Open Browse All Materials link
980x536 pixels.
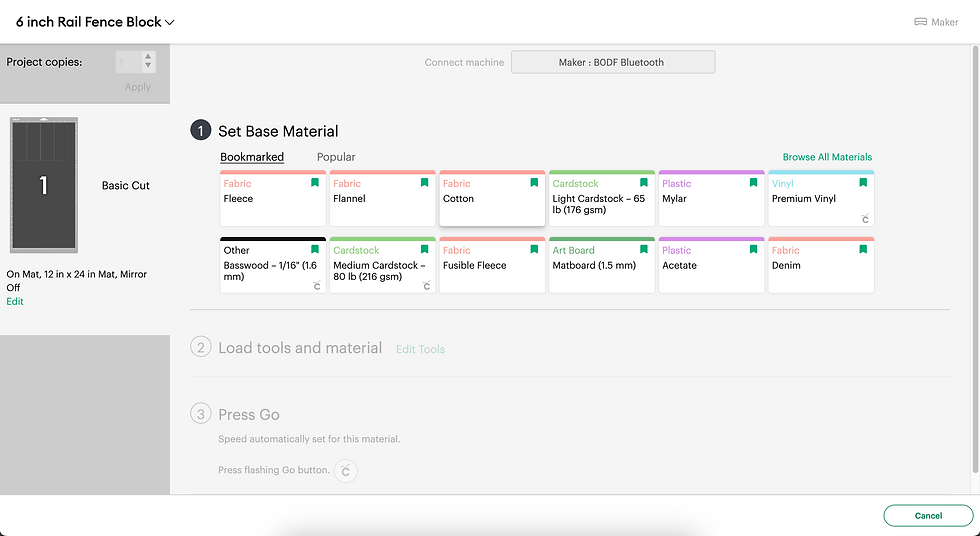pos(827,157)
